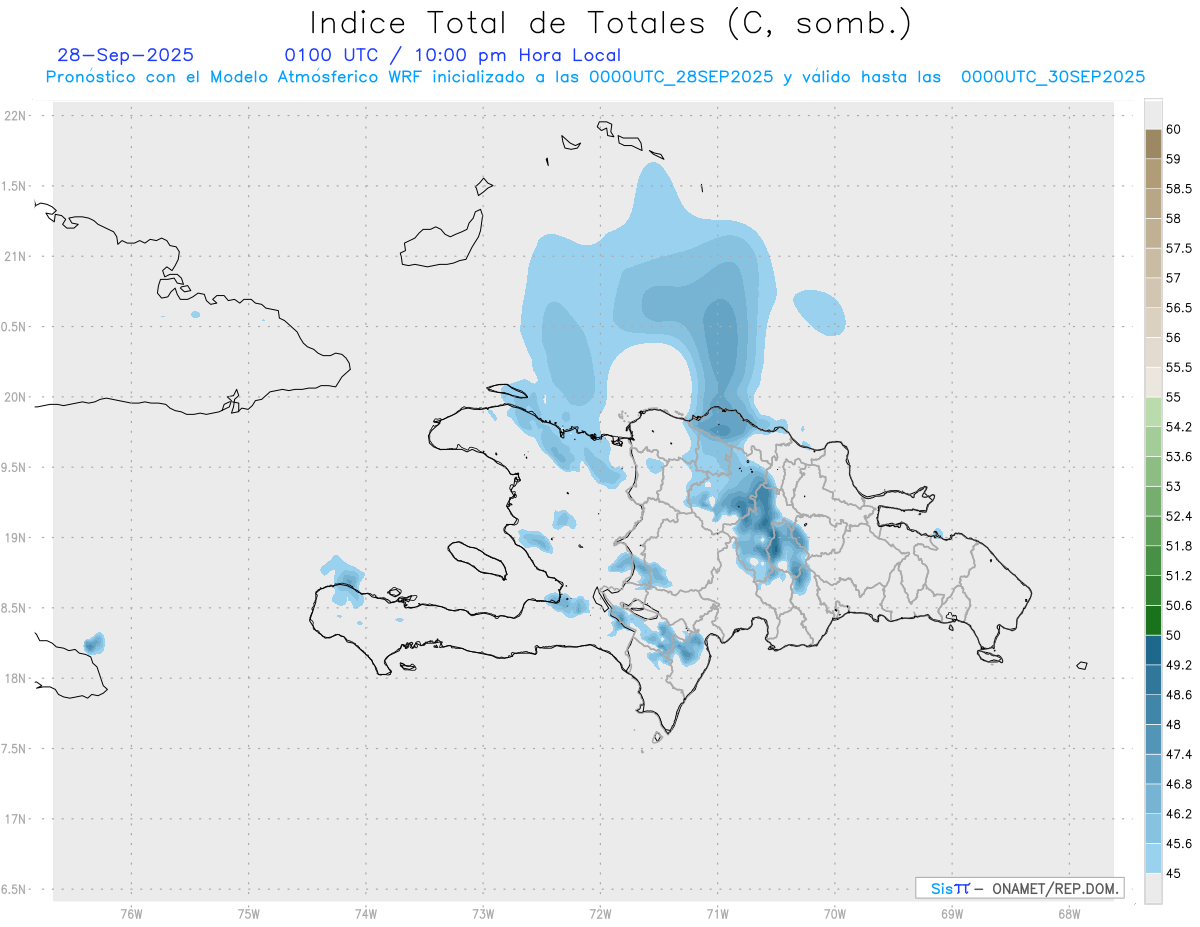Click the '68W' longitude label
This screenshot has width=1200, height=927.
click(x=1069, y=914)
